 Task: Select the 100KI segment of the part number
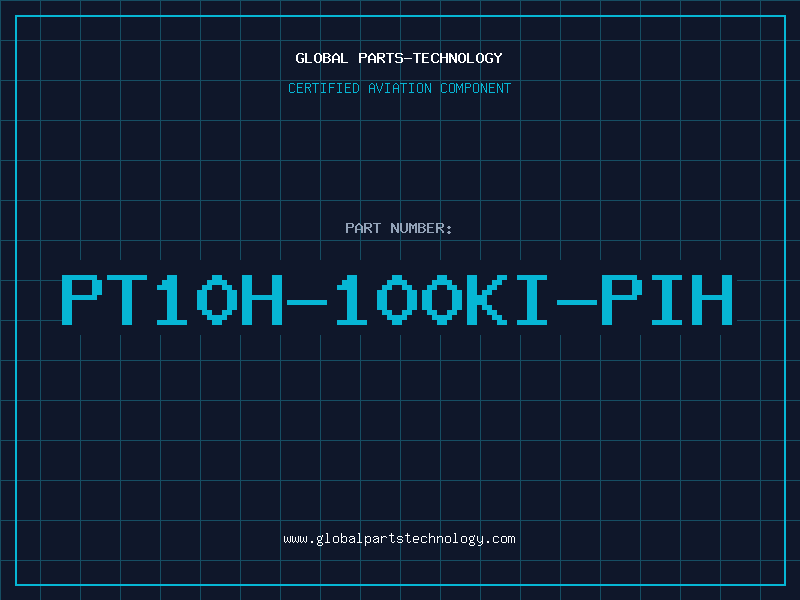tap(442, 299)
